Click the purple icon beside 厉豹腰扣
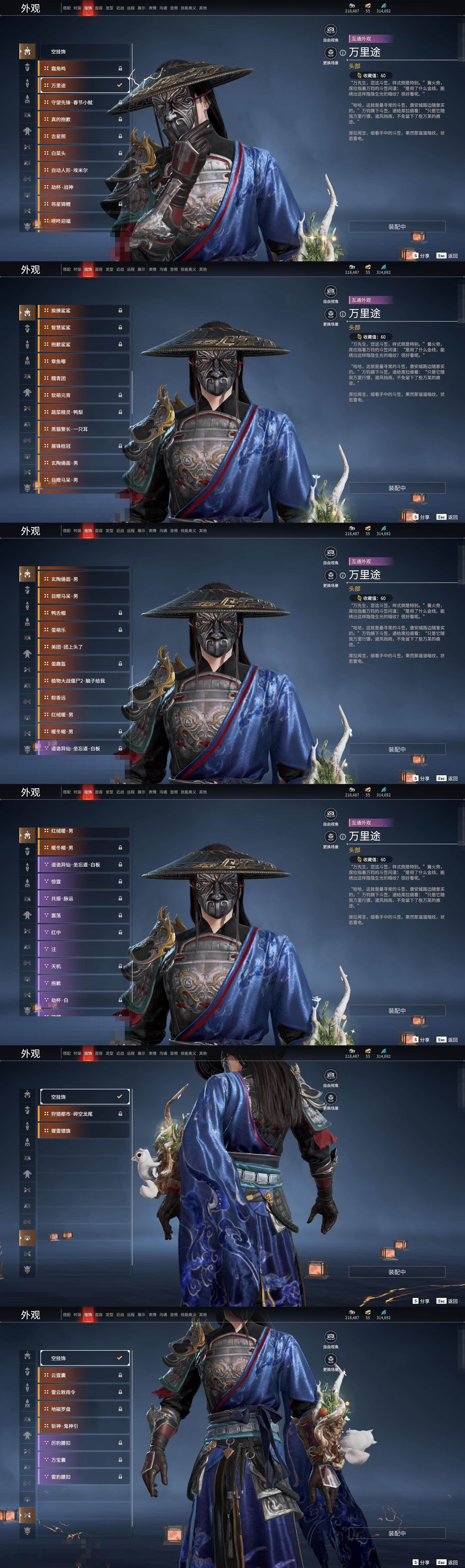The width and height of the screenshot is (465, 1568). tap(46, 1443)
